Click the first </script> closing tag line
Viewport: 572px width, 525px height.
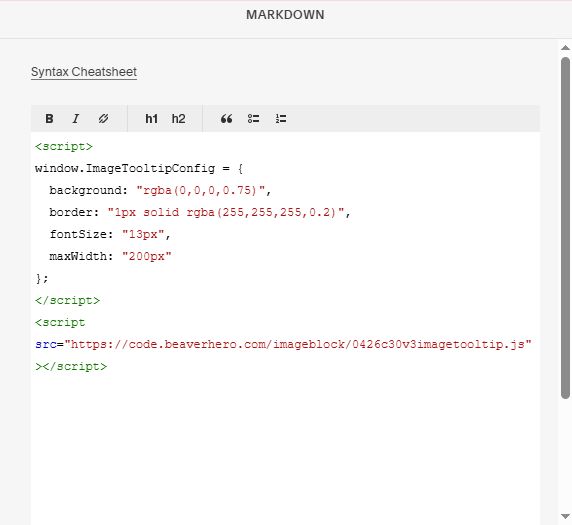coord(67,301)
